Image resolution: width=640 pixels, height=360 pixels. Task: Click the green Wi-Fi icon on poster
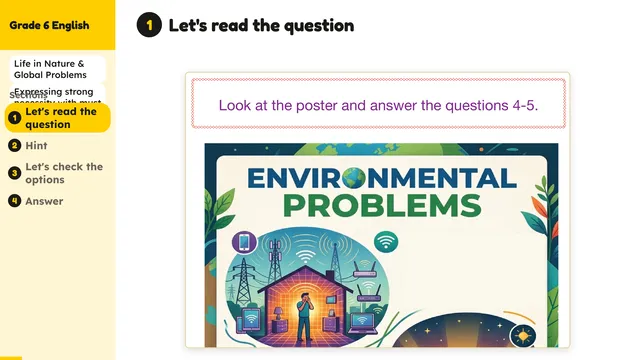[x=386, y=242]
